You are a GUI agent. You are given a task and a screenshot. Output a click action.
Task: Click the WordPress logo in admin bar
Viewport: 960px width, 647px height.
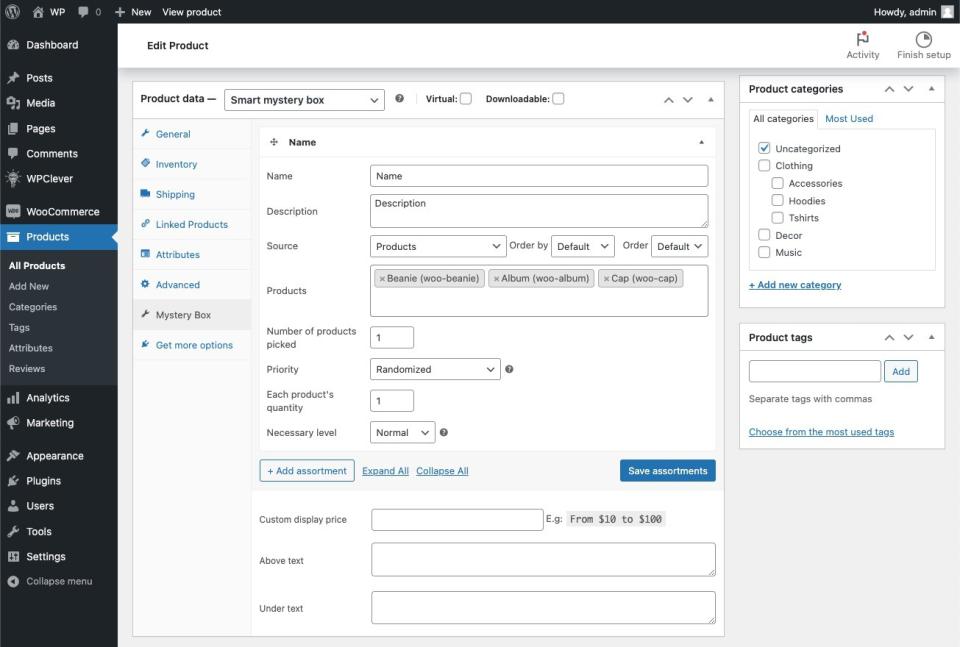[x=13, y=12]
